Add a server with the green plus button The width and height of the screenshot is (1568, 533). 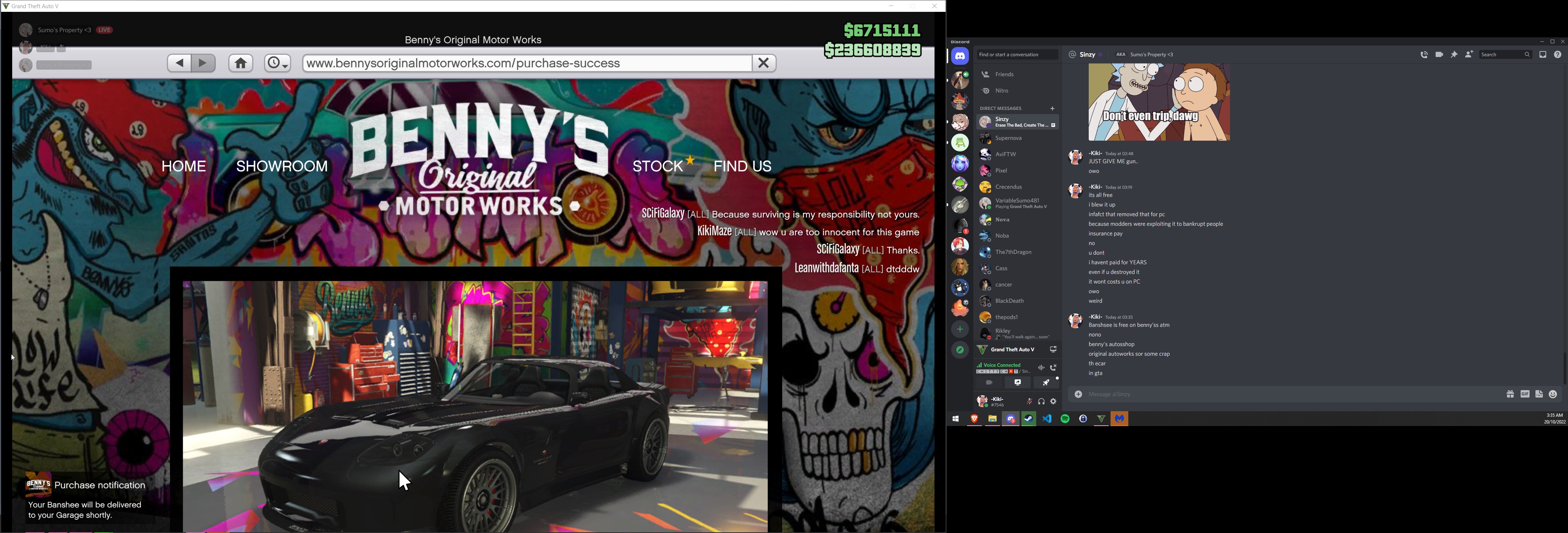click(x=960, y=329)
